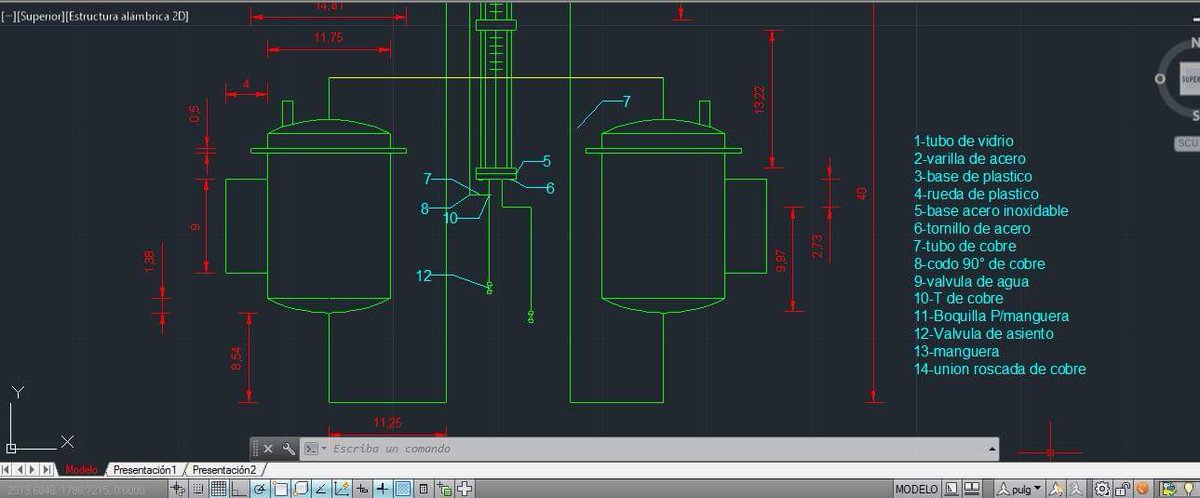This screenshot has width=1200, height=498.
Task: Open command line customize wrench
Action: point(288,449)
